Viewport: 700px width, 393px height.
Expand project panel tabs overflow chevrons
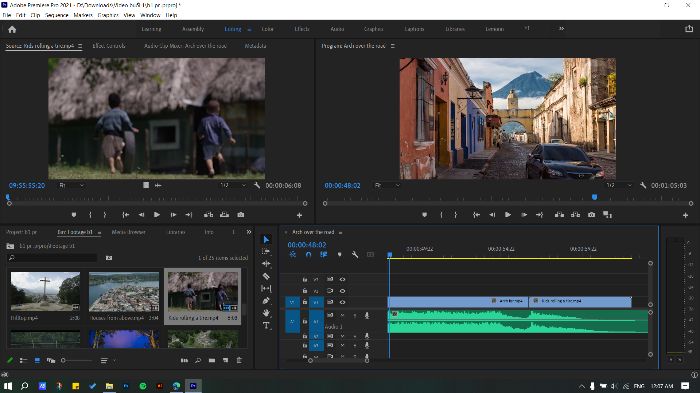[x=249, y=232]
